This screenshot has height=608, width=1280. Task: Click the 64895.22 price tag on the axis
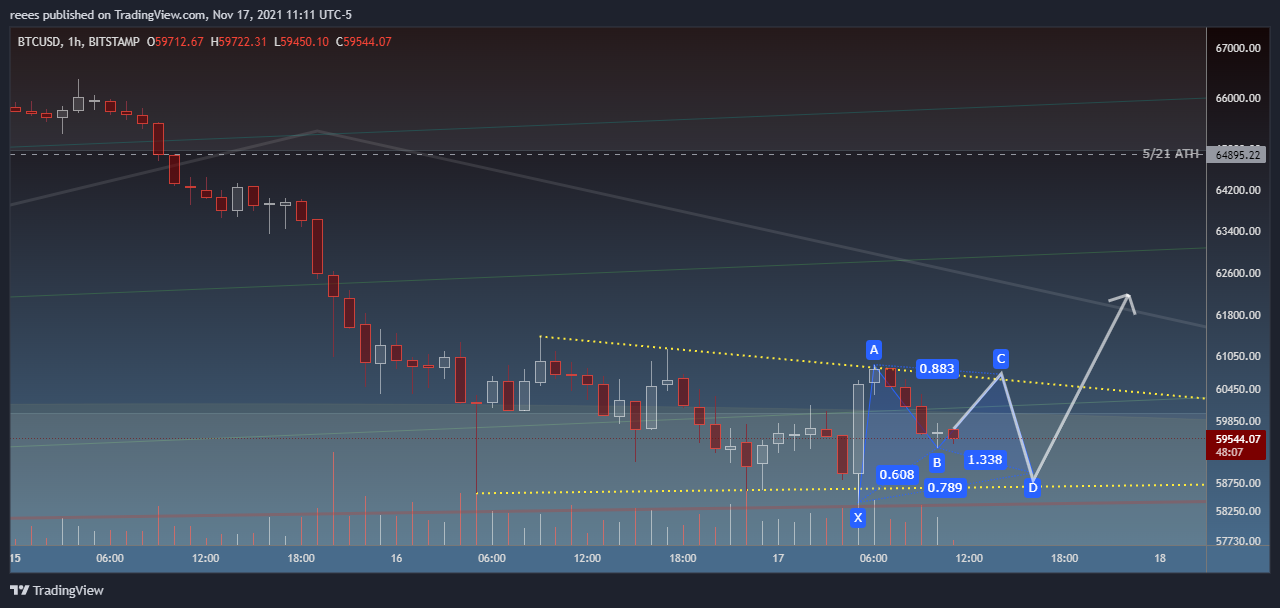click(1238, 154)
